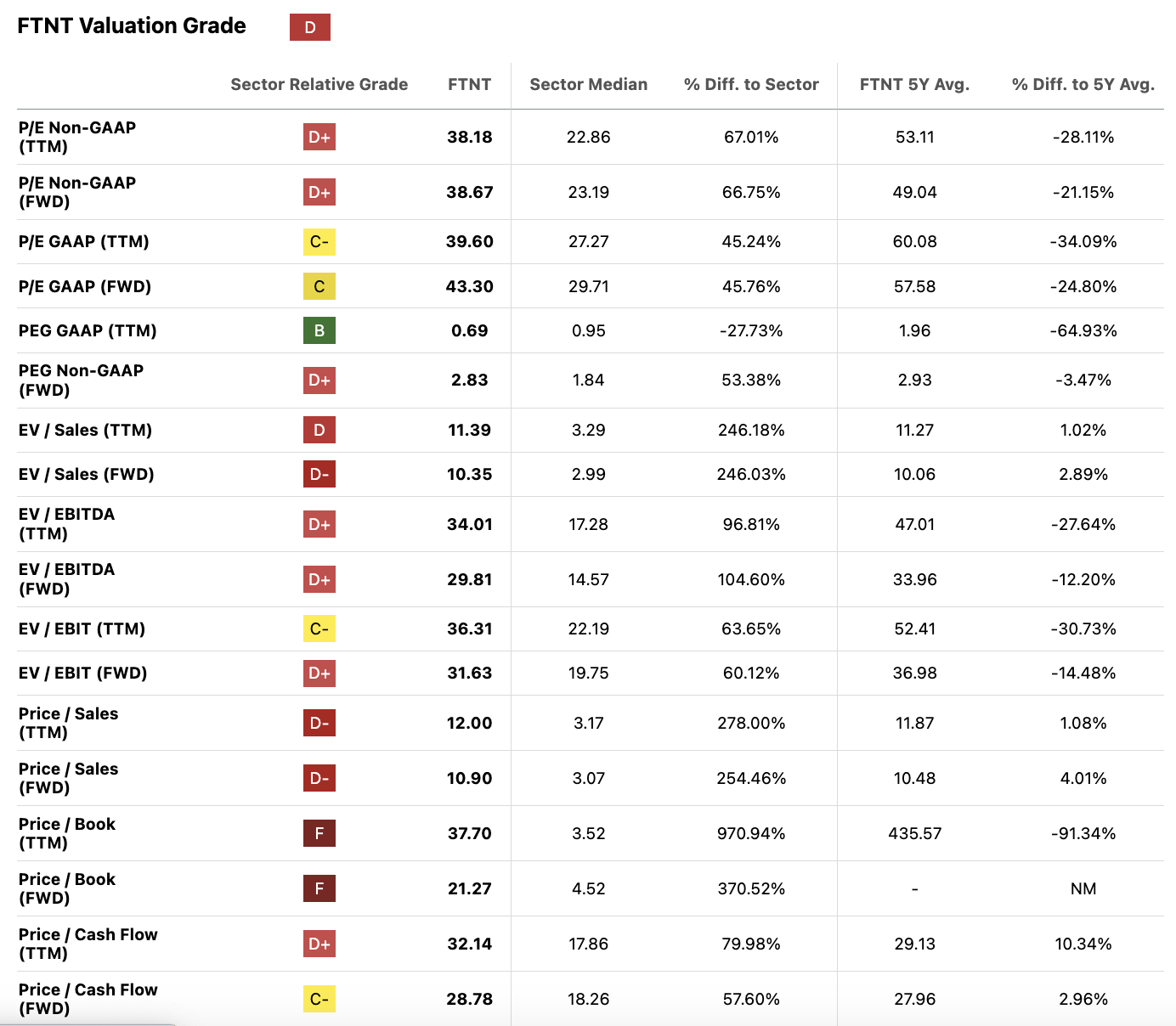Click the % Diff. to Sector column header
1176x1026 pixels.
[751, 84]
